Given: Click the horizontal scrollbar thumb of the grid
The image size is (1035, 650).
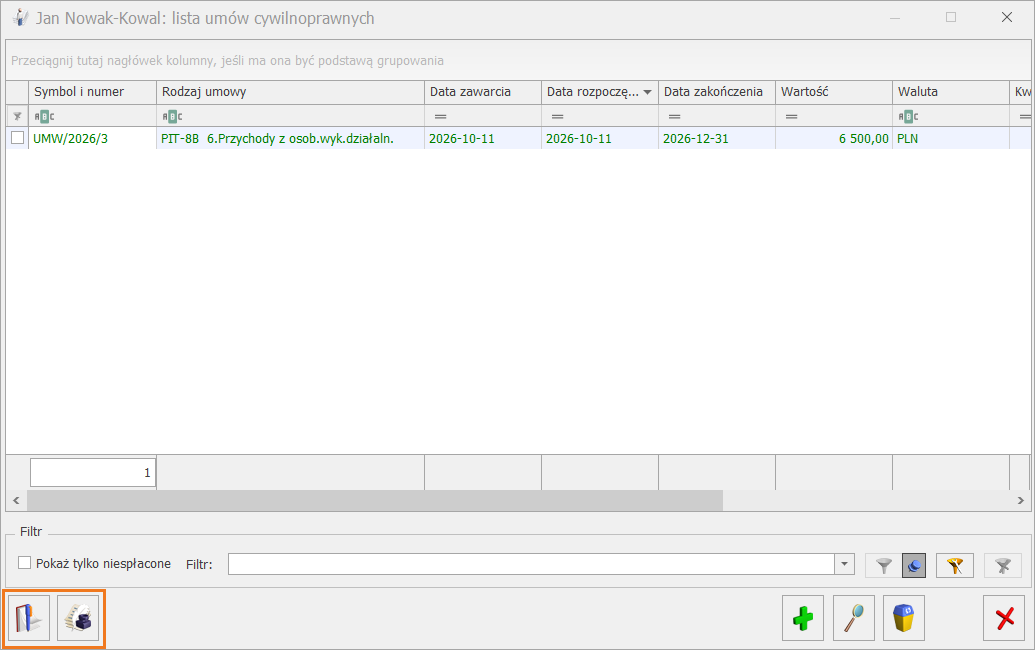Looking at the screenshot, I should tap(375, 500).
